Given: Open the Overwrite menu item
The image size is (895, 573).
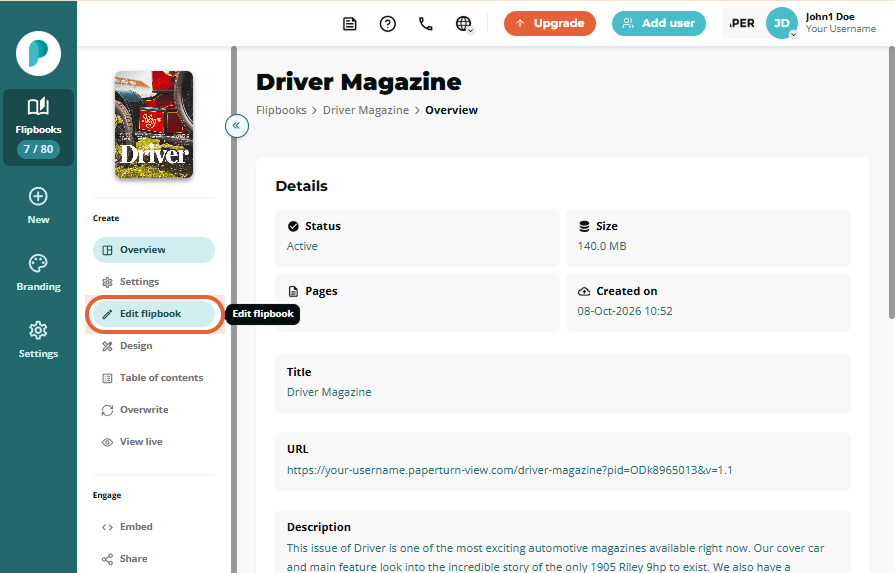Looking at the screenshot, I should (154, 410).
